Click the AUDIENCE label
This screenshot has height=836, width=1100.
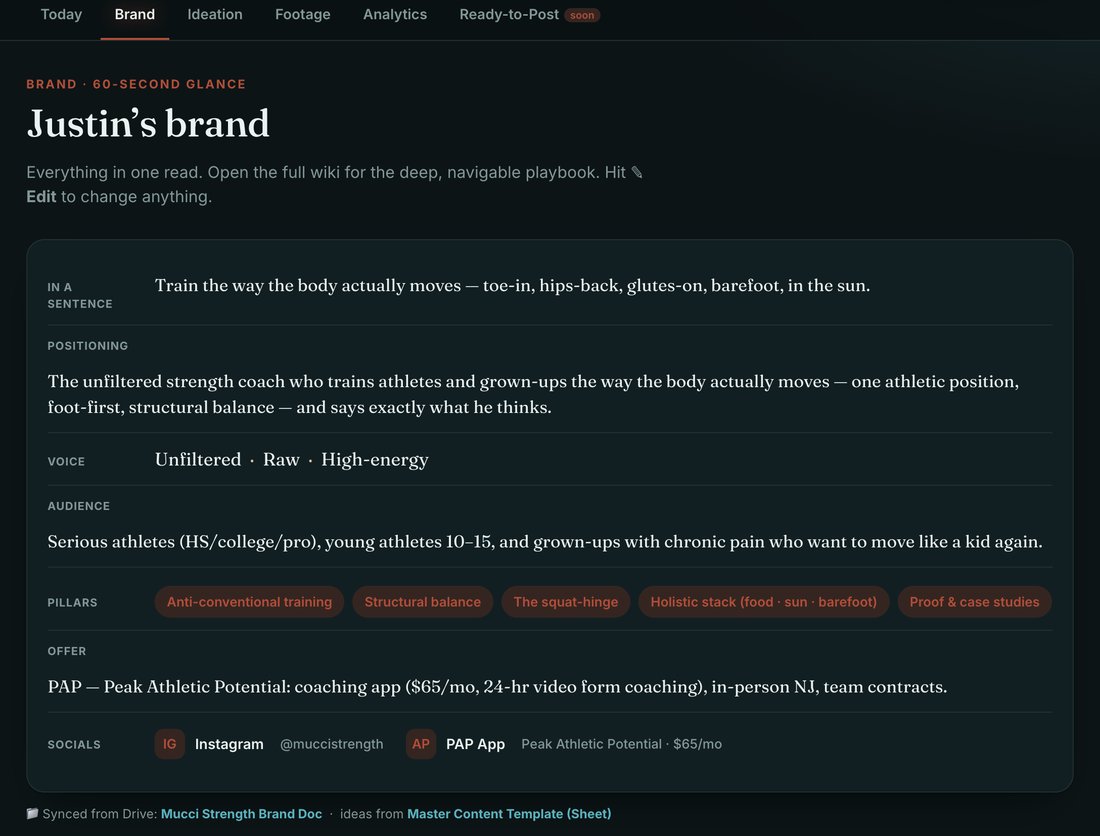click(x=79, y=506)
